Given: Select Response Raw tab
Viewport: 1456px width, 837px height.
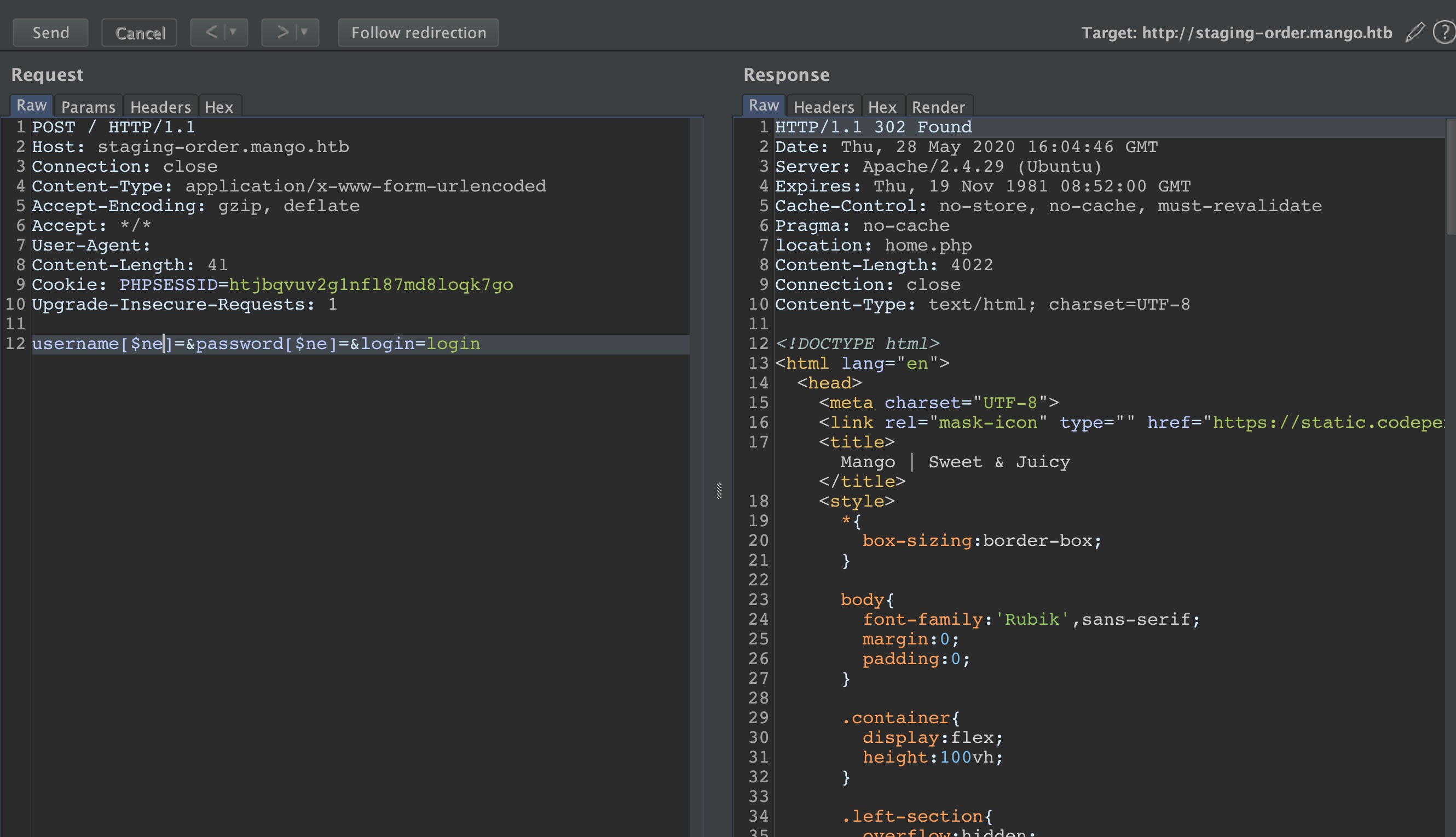Looking at the screenshot, I should (x=764, y=106).
